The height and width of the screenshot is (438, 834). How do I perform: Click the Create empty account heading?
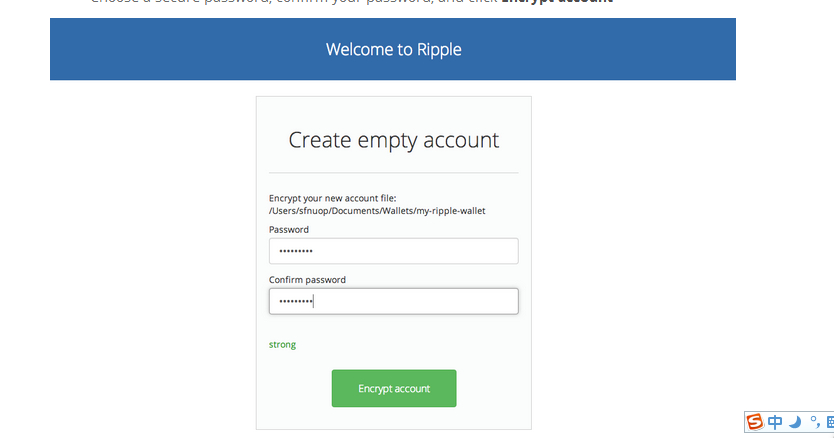(x=394, y=140)
